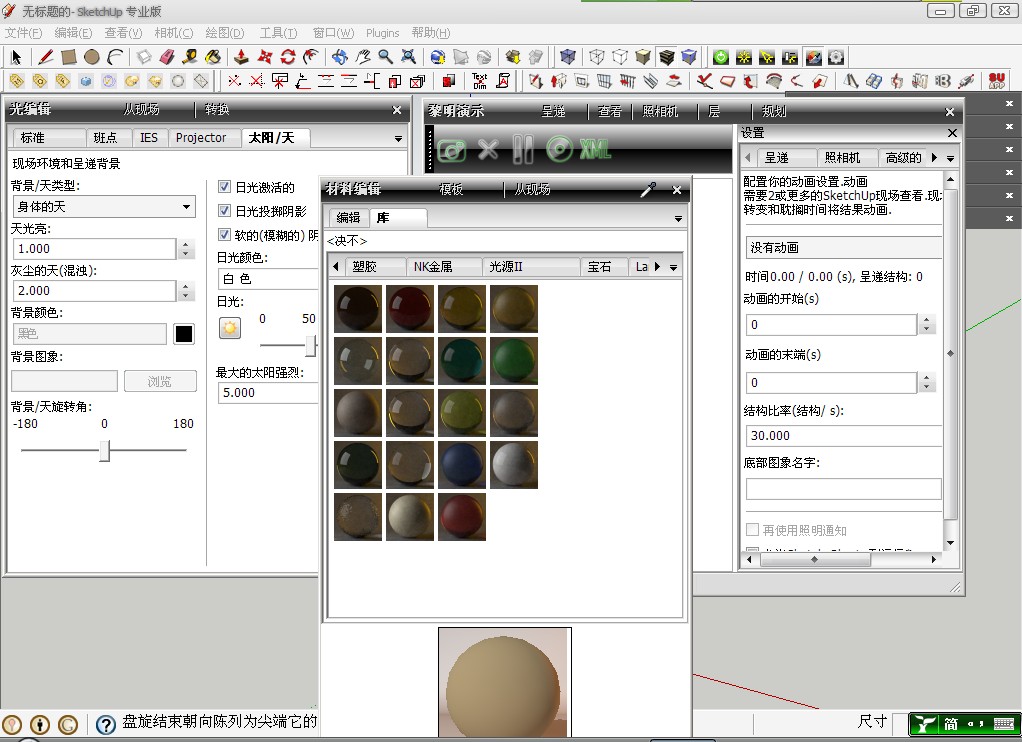This screenshot has width=1022, height=742.
Task: Open the 没有动画 animation dropdown
Action: (x=843, y=248)
